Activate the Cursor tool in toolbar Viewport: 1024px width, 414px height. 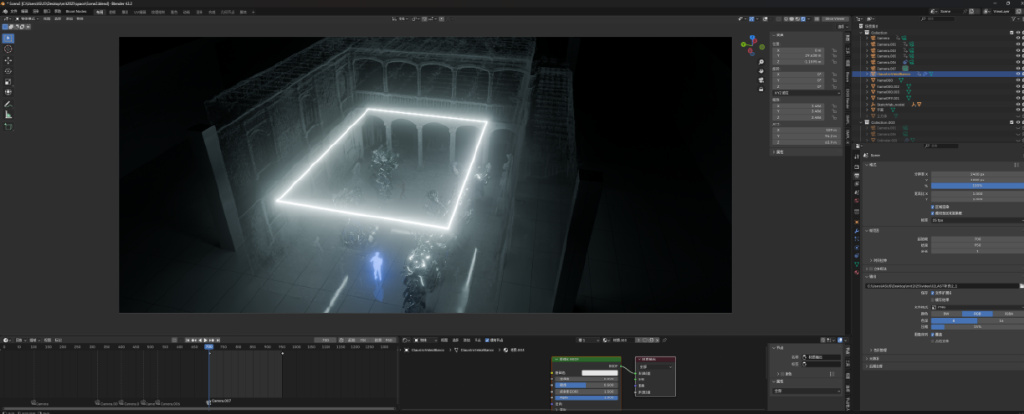click(x=8, y=49)
